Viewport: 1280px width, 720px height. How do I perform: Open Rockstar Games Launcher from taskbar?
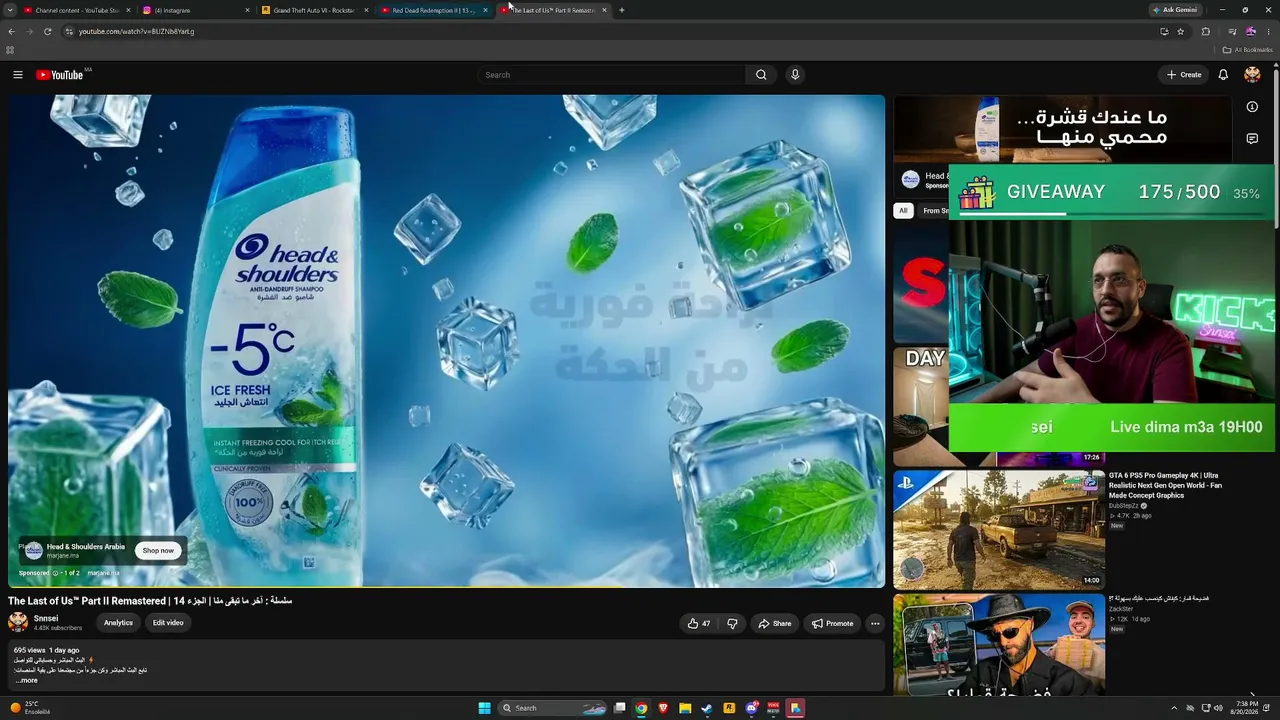click(x=729, y=708)
